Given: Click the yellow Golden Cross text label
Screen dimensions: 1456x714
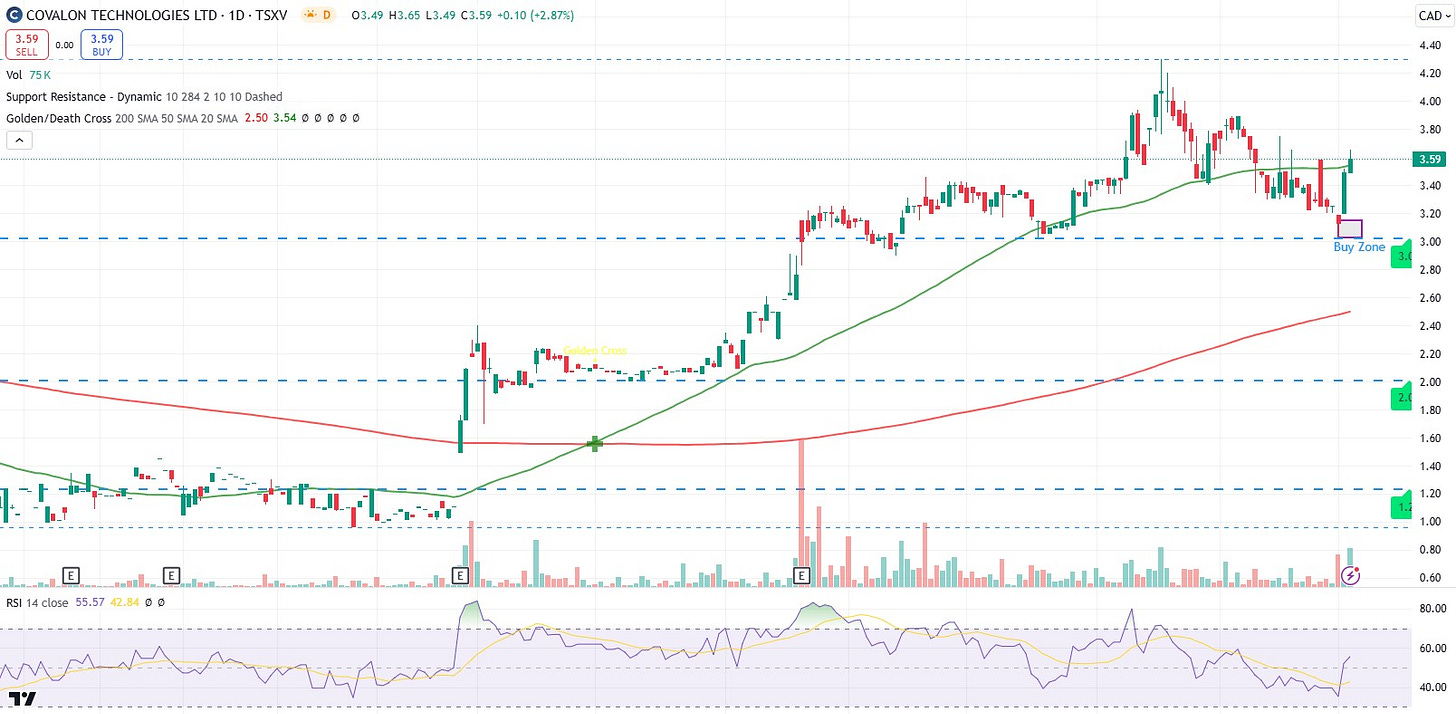Looking at the screenshot, I should click(595, 351).
